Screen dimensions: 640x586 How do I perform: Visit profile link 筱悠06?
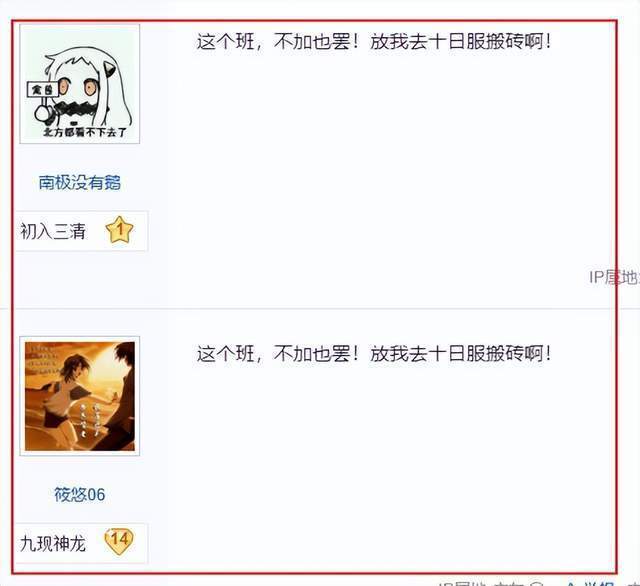pyautogui.click(x=80, y=495)
